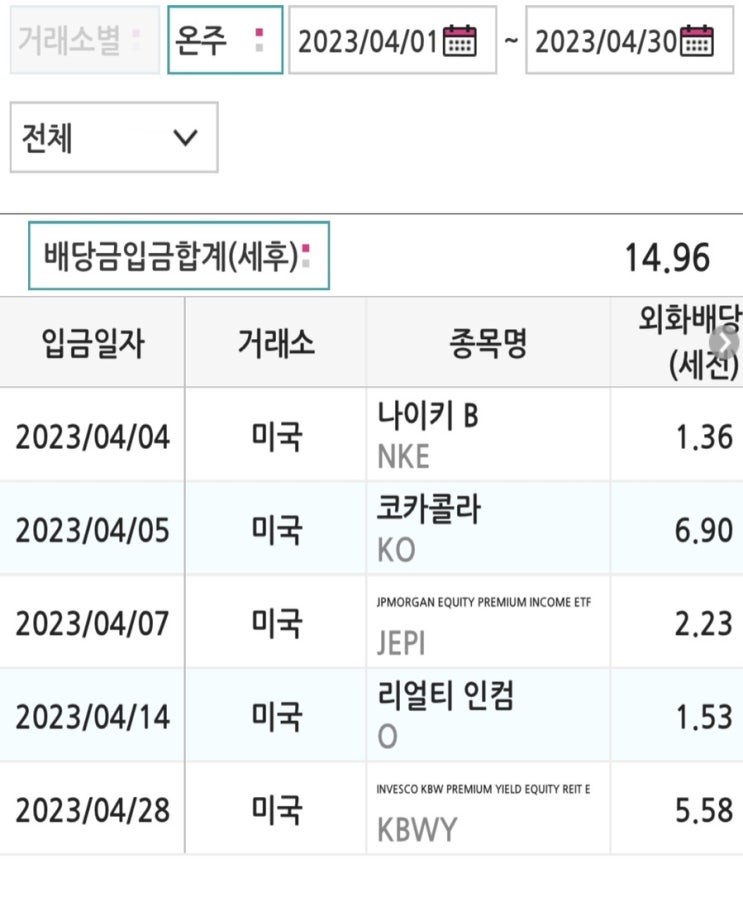Click the 코카콜라 stock name
The width and height of the screenshot is (743, 902).
coord(428,509)
